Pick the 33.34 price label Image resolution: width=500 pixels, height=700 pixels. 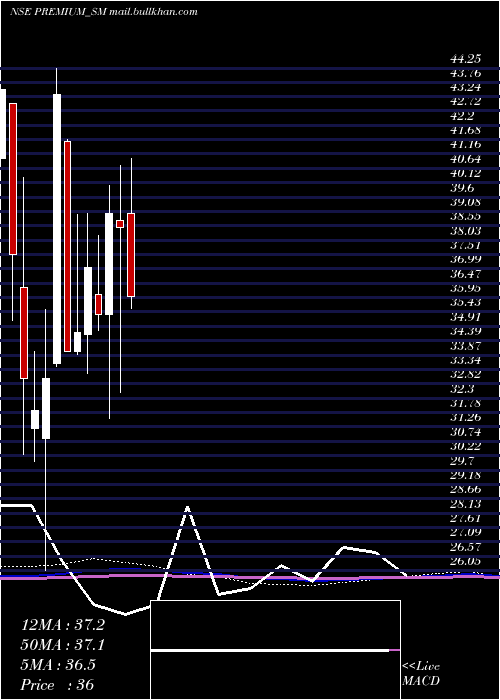[465, 359]
